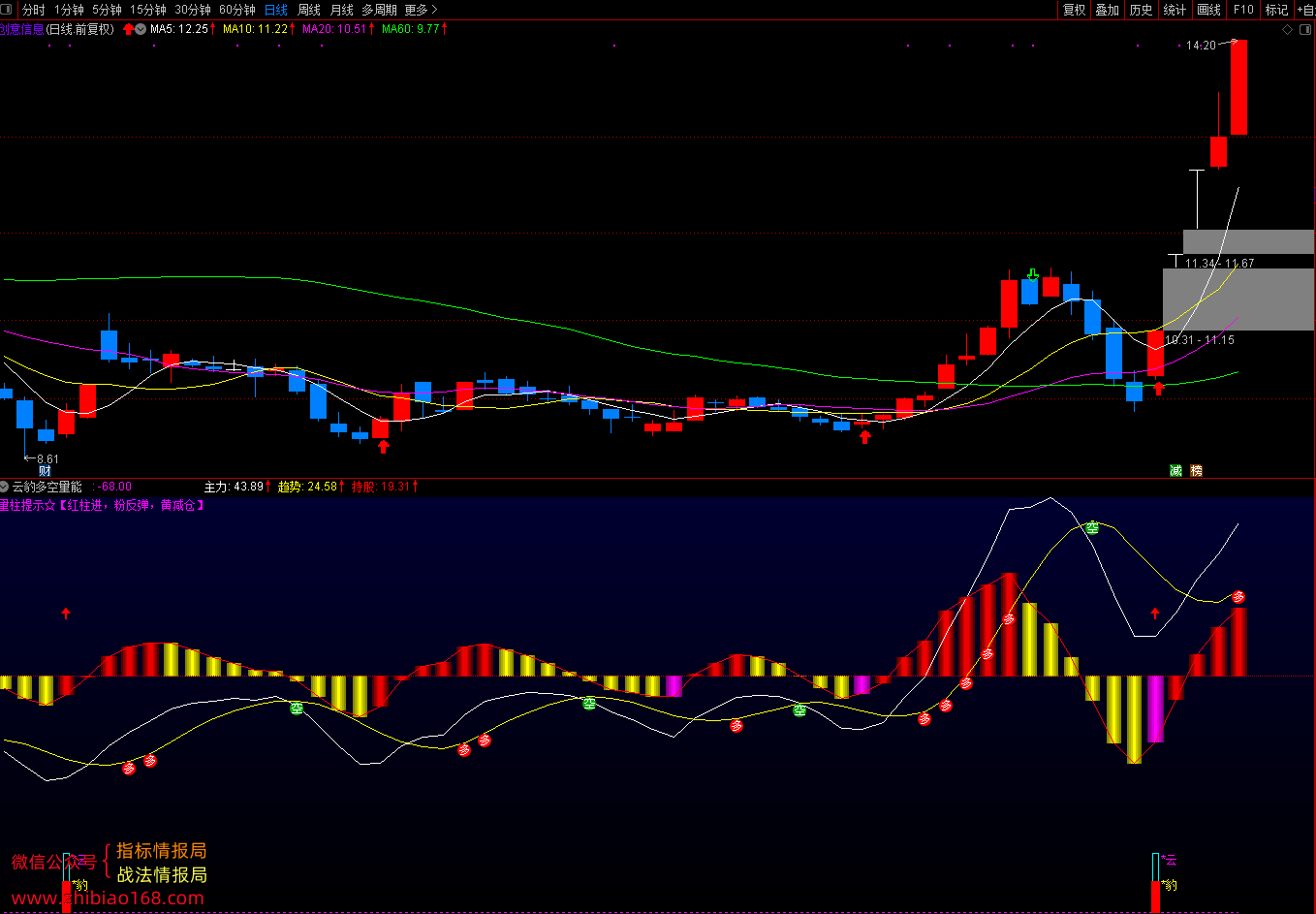Click the -68.00 indicator value
Screen dimensions: 1316x914
tap(115, 487)
